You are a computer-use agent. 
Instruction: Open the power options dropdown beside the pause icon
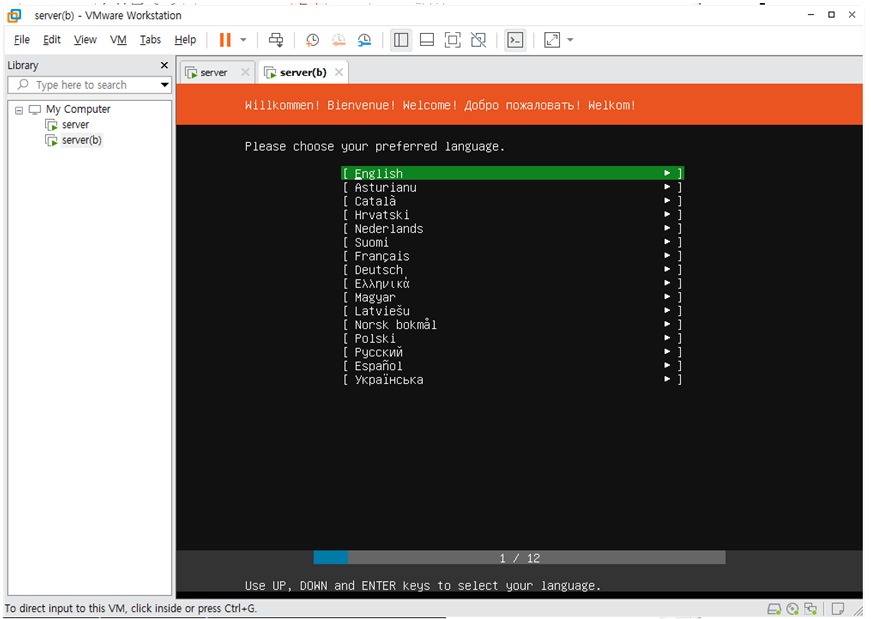click(243, 39)
